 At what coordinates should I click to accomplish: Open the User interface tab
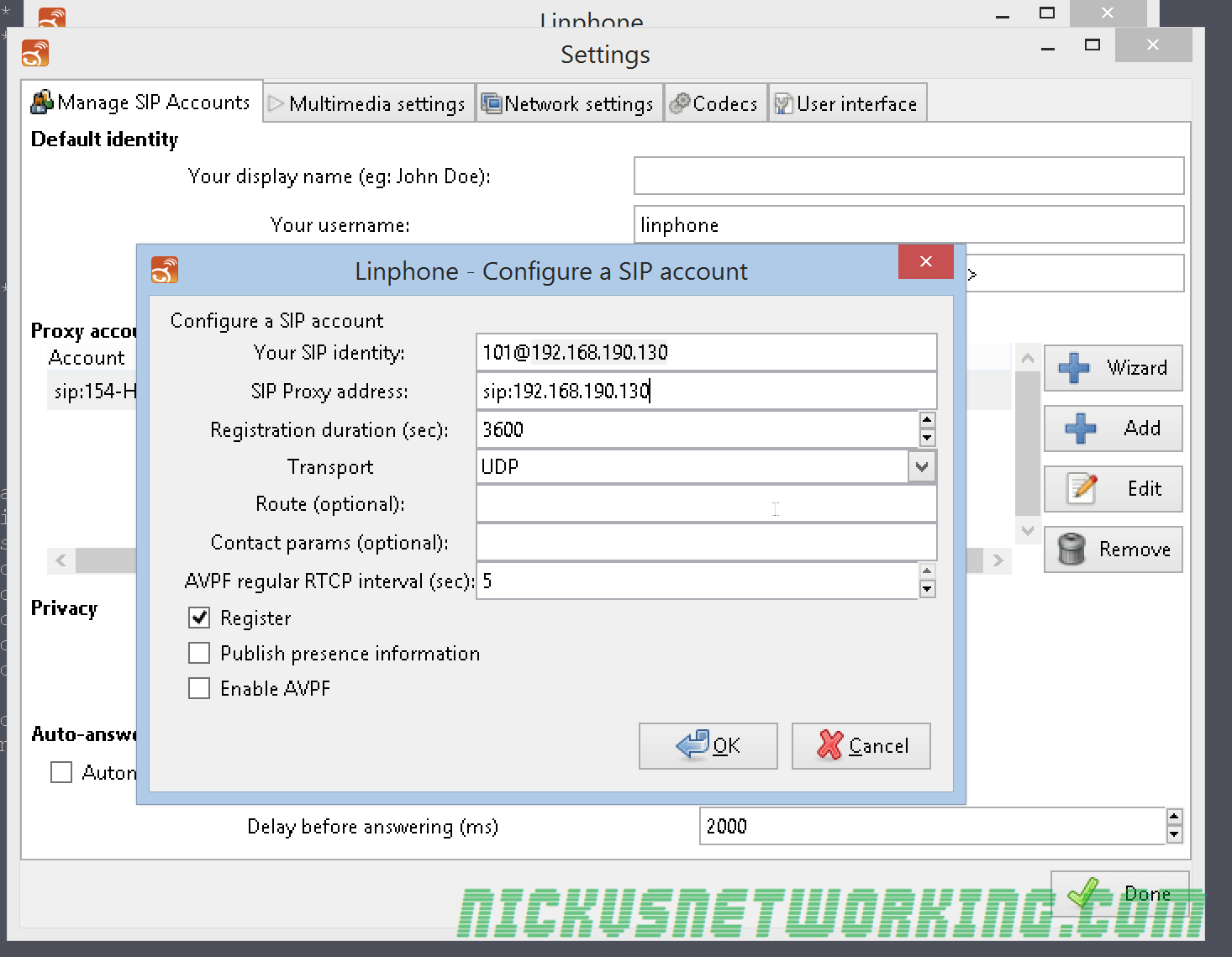point(847,103)
